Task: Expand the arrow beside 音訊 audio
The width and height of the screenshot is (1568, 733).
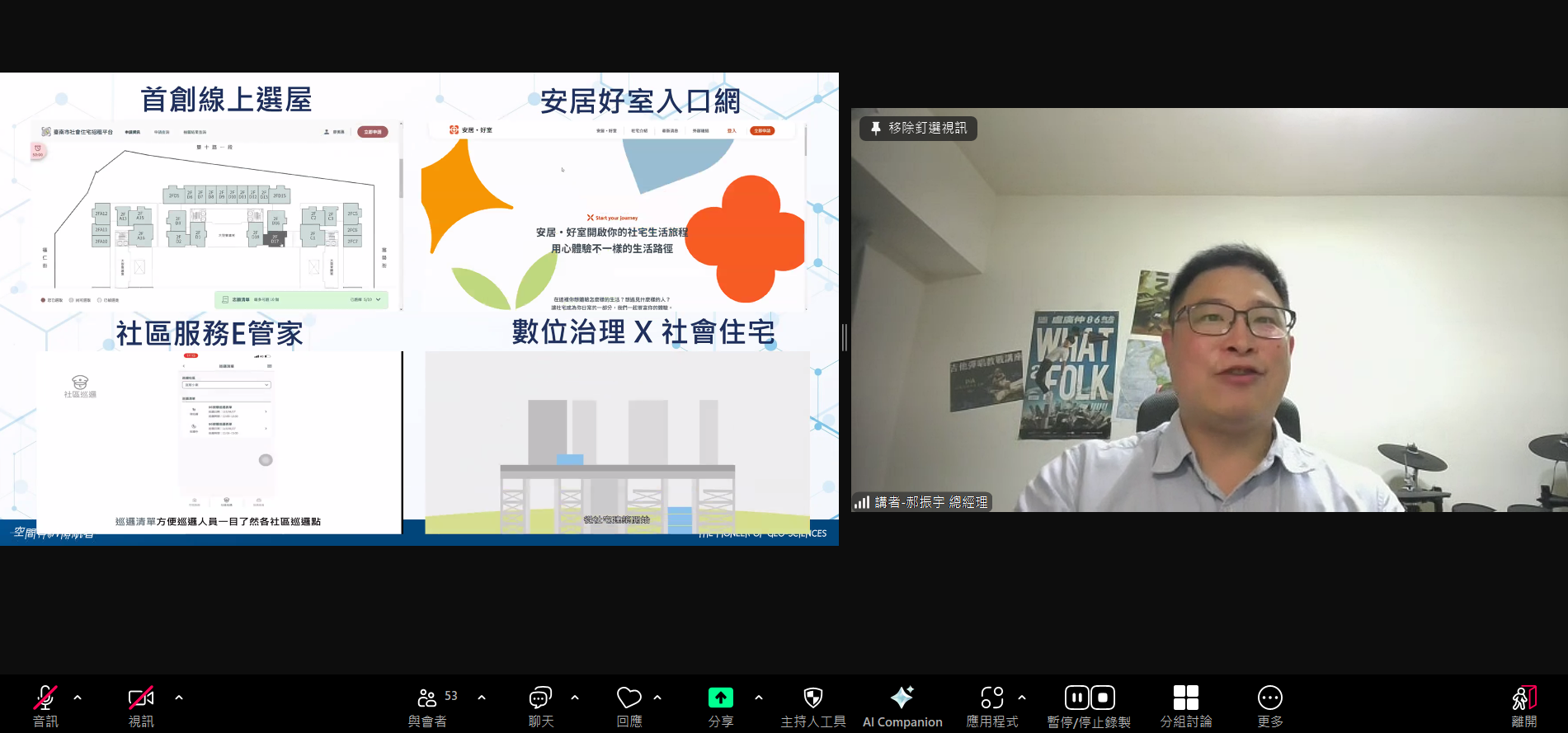Action: coord(78,698)
